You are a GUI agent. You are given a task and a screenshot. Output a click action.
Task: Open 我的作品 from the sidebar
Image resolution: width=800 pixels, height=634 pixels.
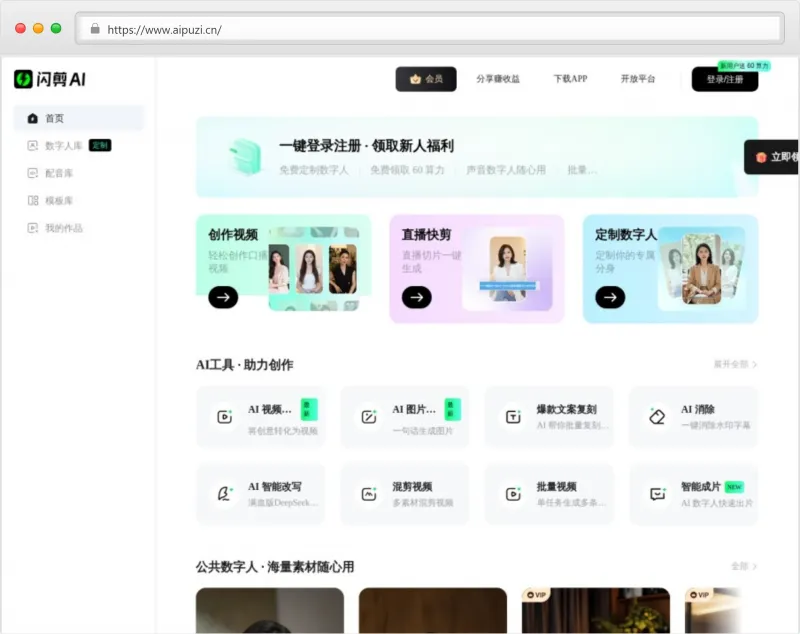pos(32,227)
